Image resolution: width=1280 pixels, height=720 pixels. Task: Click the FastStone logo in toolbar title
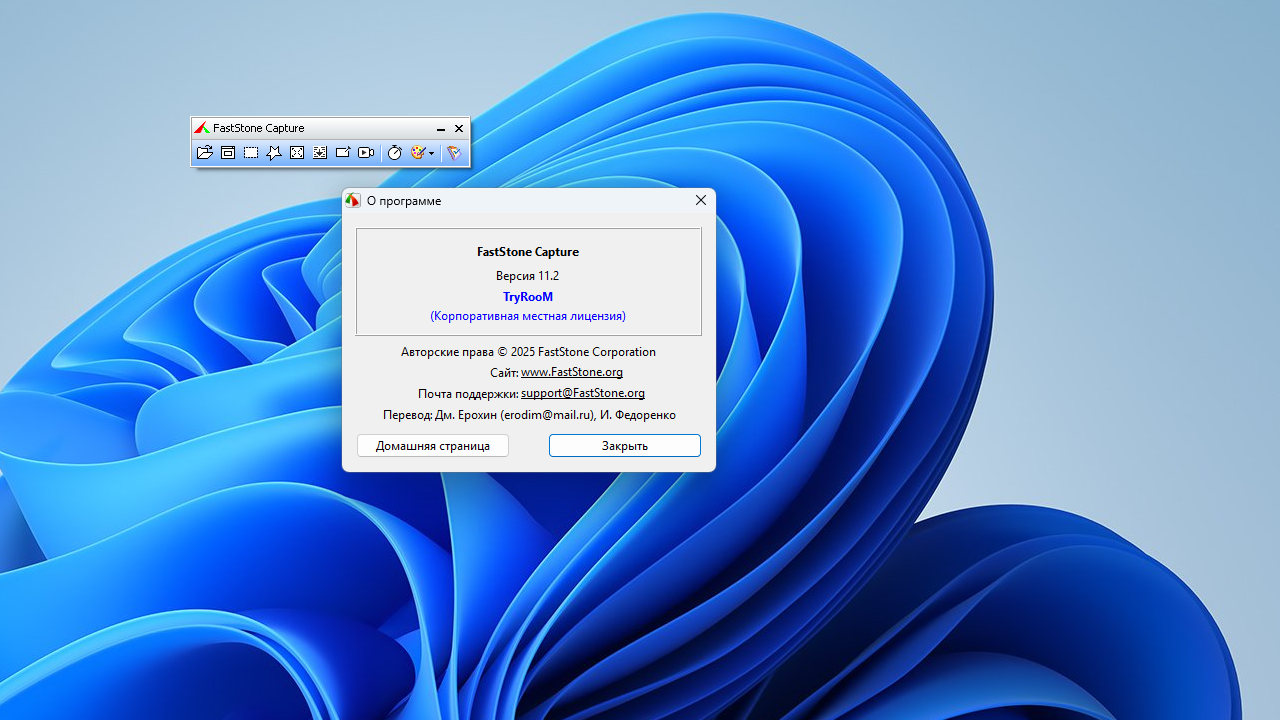(201, 128)
